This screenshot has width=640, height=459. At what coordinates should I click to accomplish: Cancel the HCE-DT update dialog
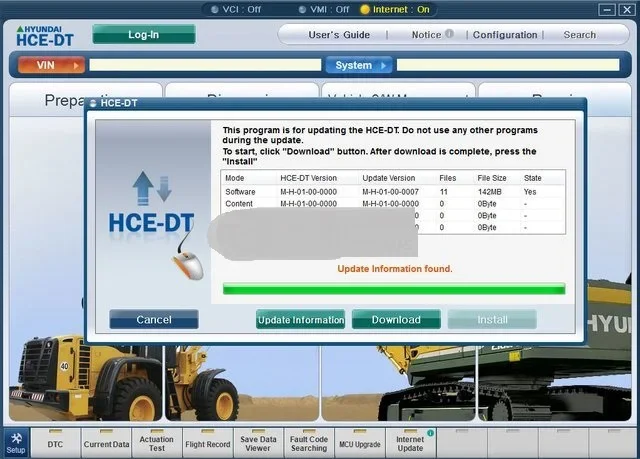pos(154,319)
